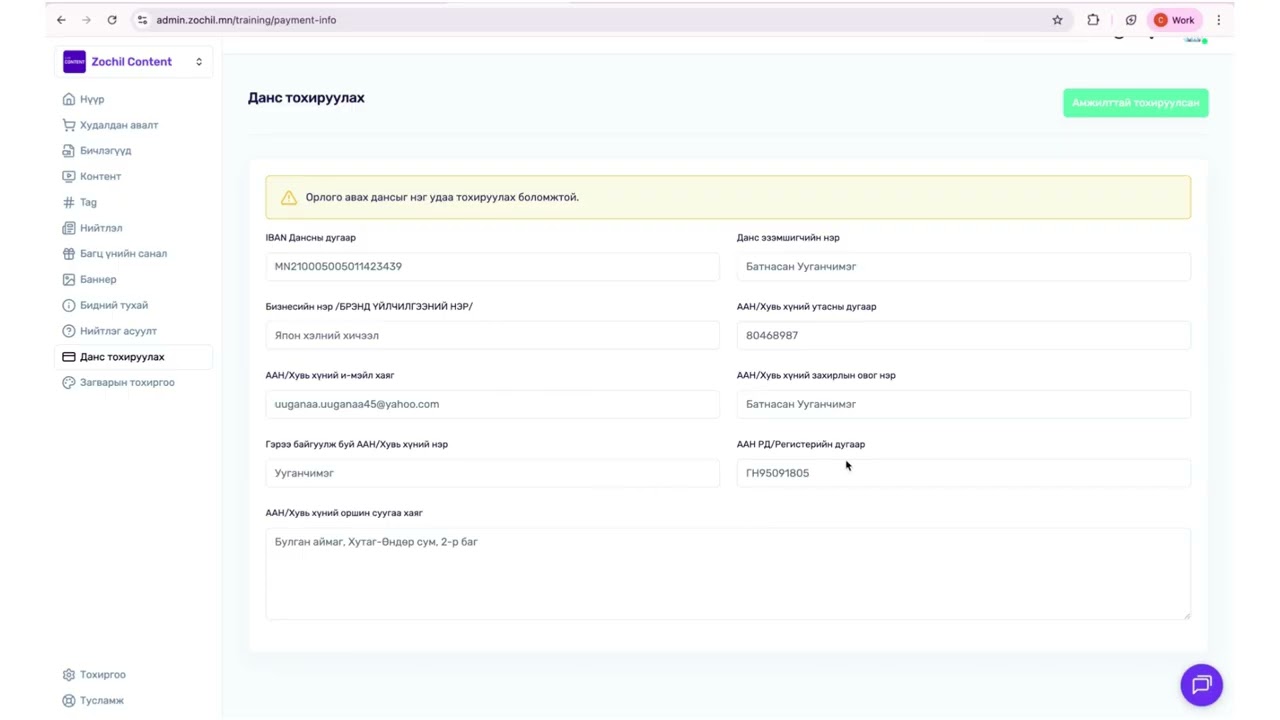Click the Багц үнийн санал gift icon
The width and height of the screenshot is (1280, 720).
click(x=69, y=254)
